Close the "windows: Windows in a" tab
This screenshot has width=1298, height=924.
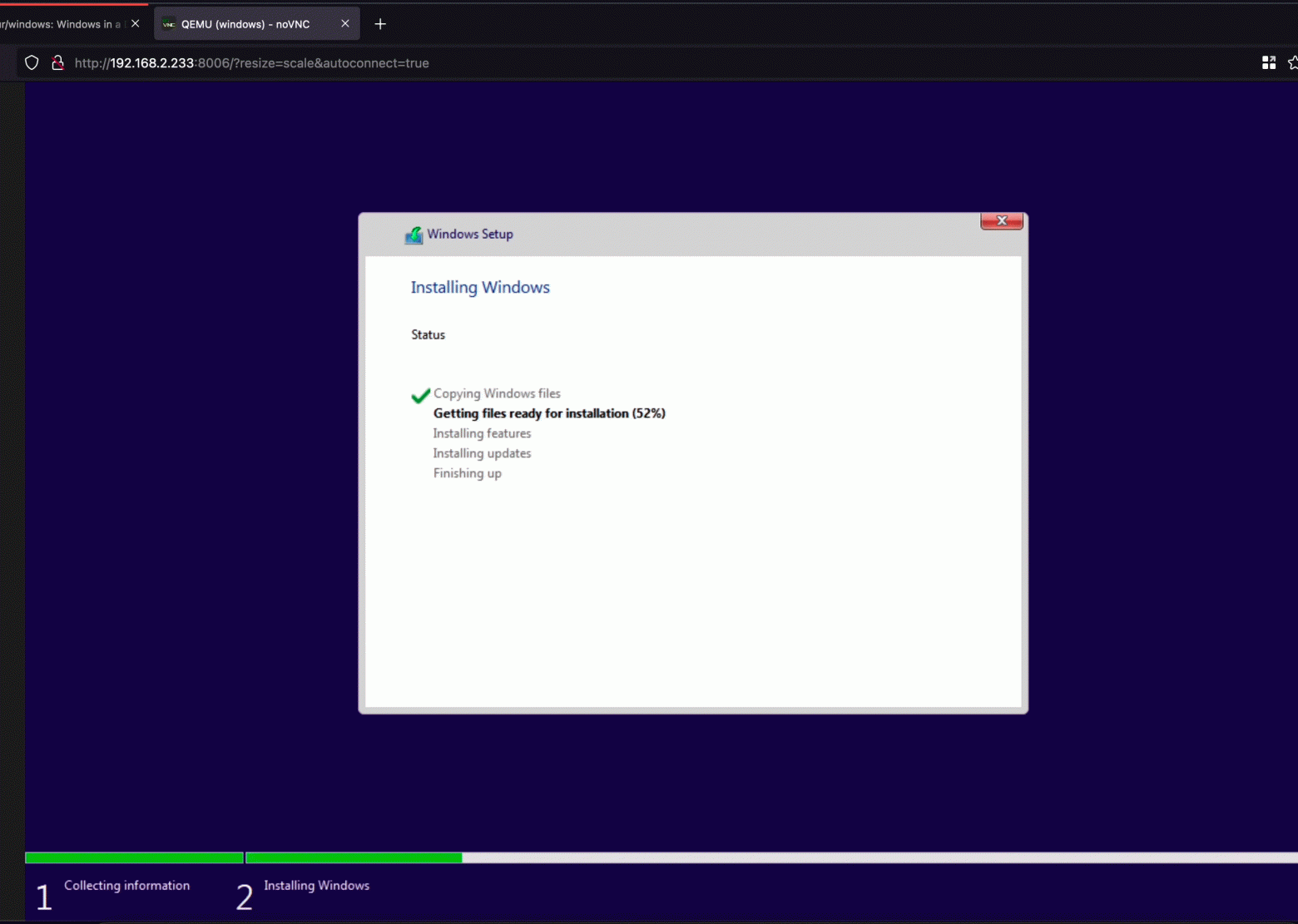136,24
